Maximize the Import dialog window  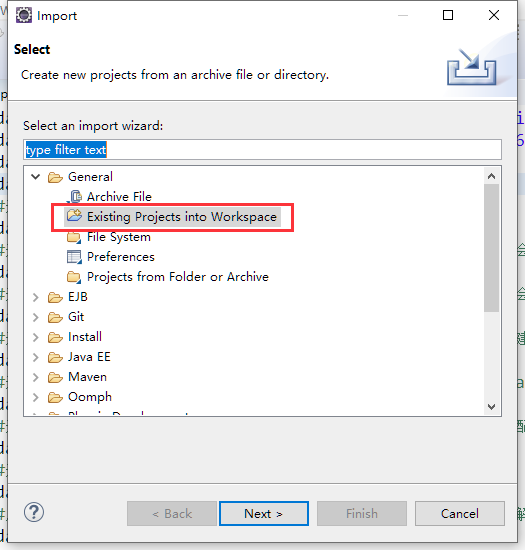click(x=448, y=15)
